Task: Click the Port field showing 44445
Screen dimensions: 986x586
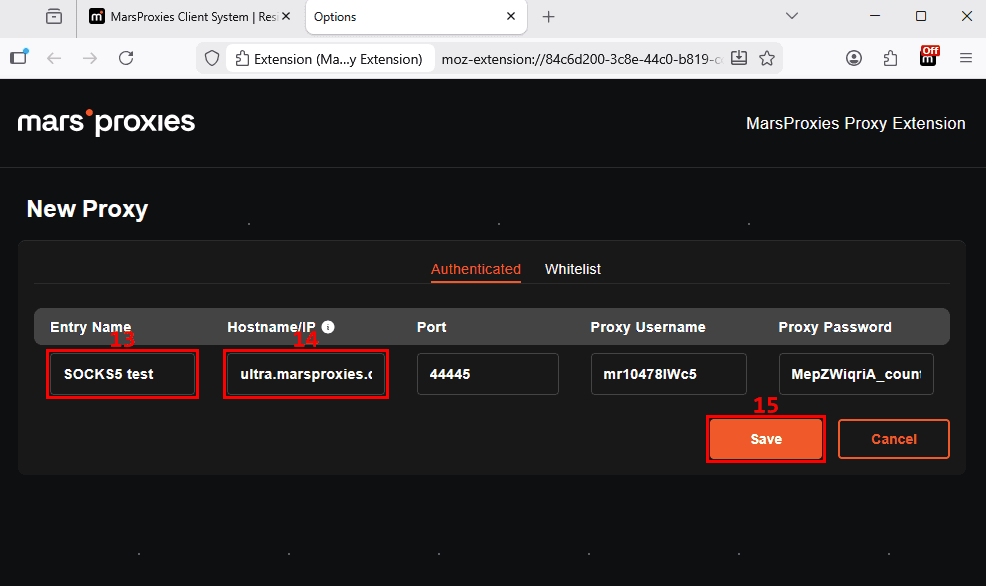Action: coord(487,374)
